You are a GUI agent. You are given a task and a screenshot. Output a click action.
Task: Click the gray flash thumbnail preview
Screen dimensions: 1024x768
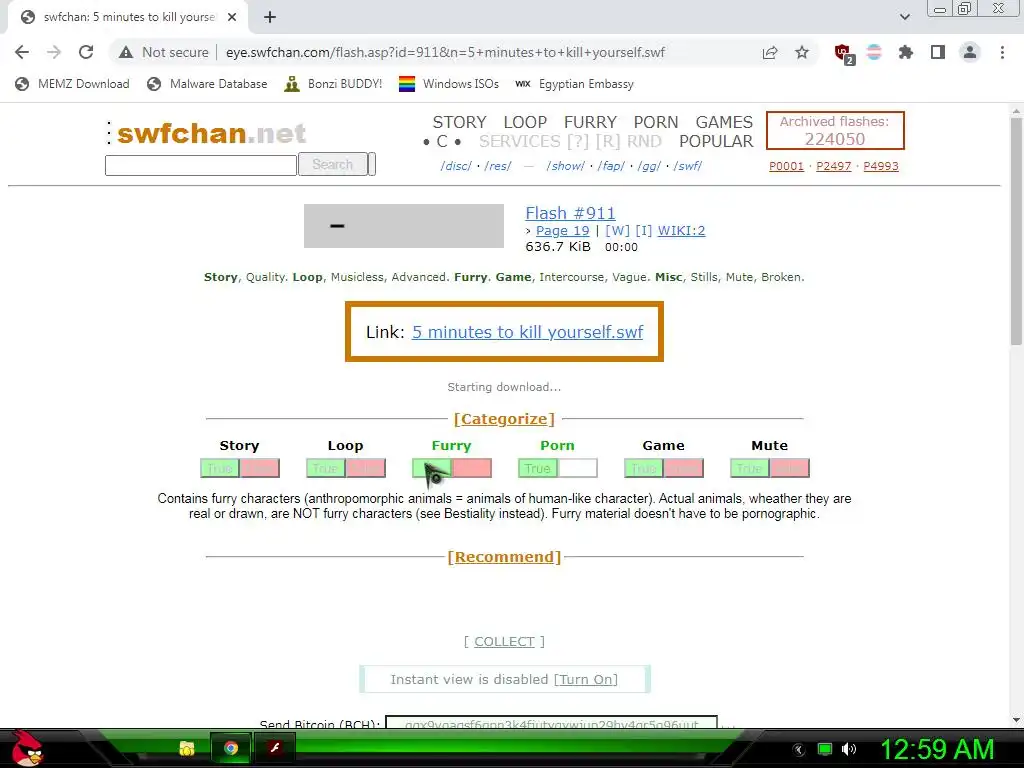404,226
